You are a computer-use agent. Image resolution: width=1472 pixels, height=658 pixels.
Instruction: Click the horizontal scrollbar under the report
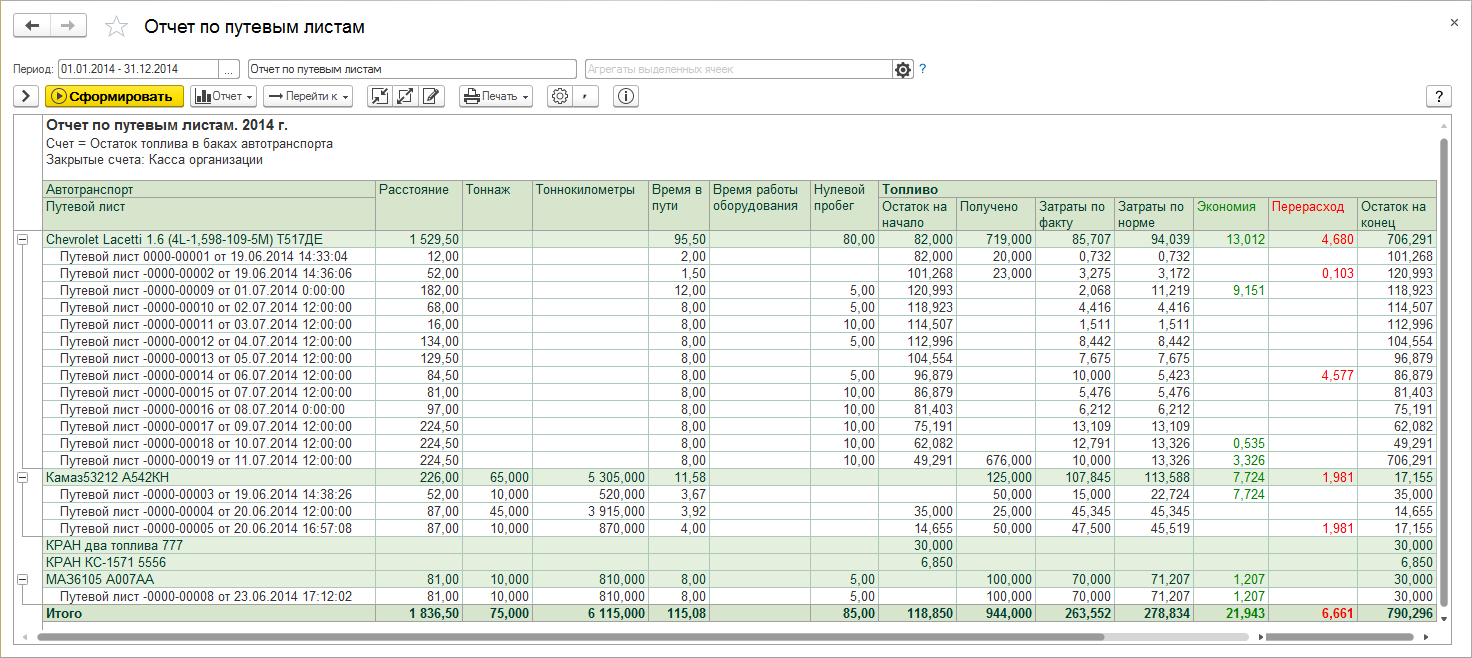pos(570,636)
